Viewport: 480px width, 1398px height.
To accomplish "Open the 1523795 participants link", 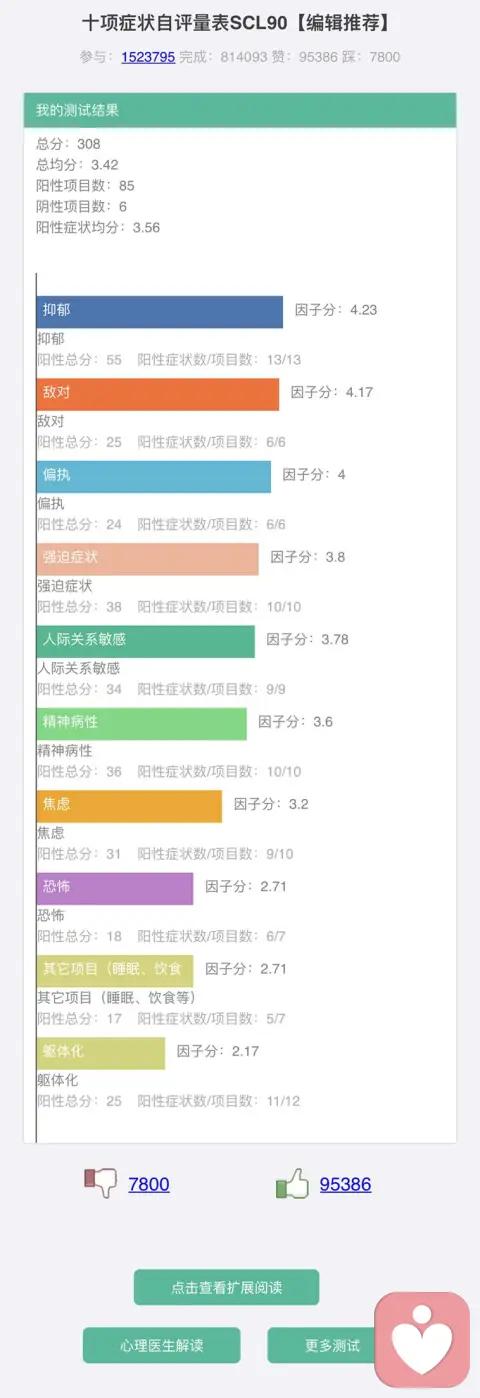I will [x=148, y=57].
